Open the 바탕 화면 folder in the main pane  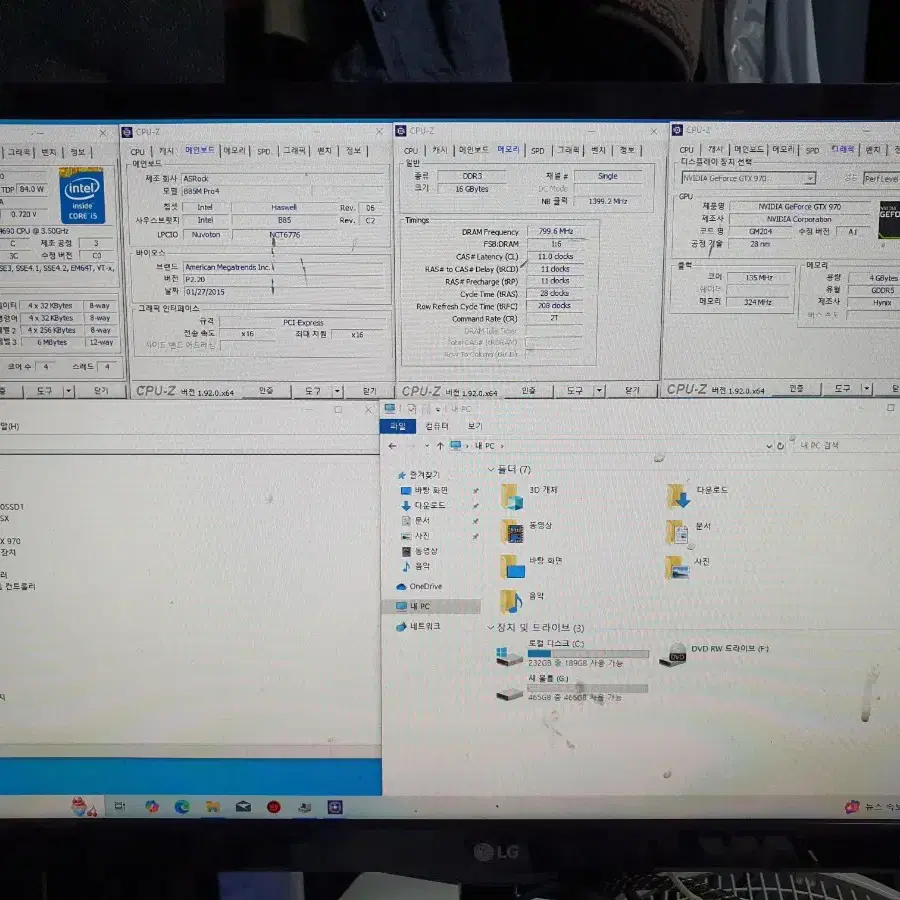pos(512,567)
